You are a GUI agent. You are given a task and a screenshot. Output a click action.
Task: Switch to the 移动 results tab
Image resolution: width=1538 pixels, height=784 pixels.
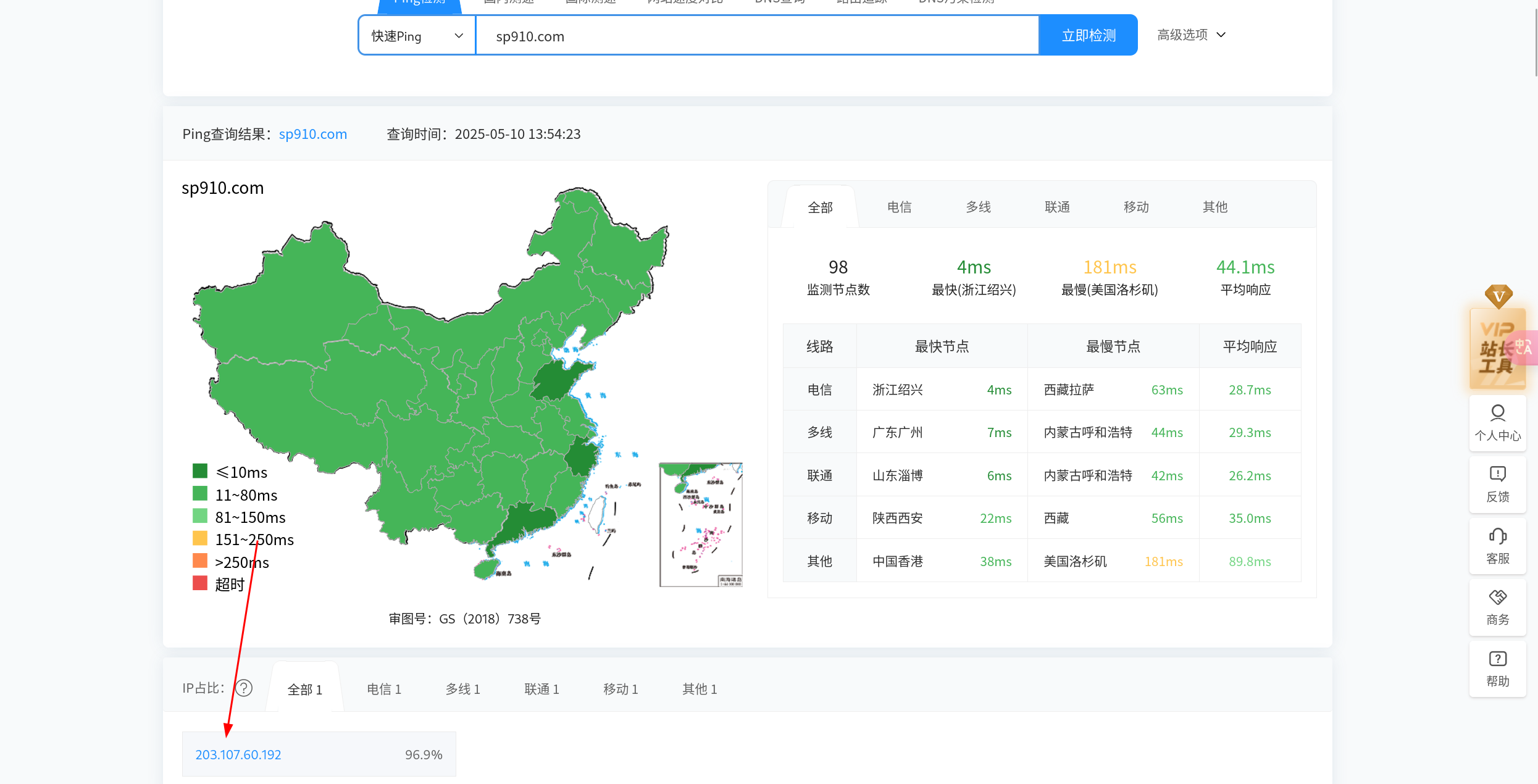tap(1136, 207)
